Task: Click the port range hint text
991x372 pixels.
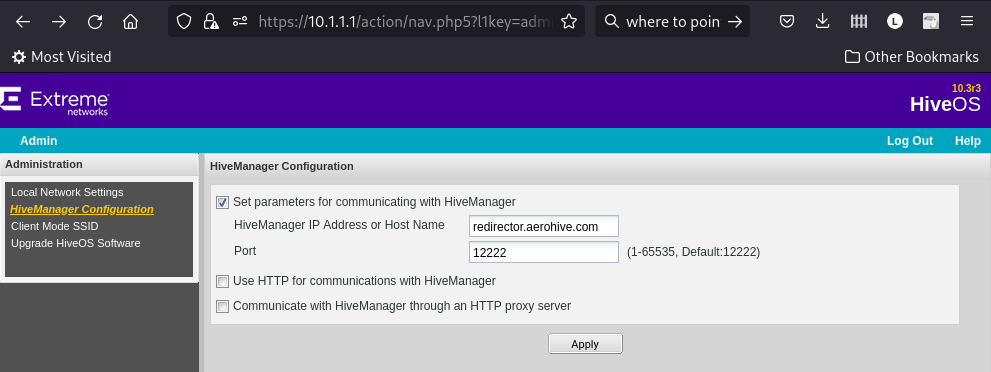Action: click(693, 252)
